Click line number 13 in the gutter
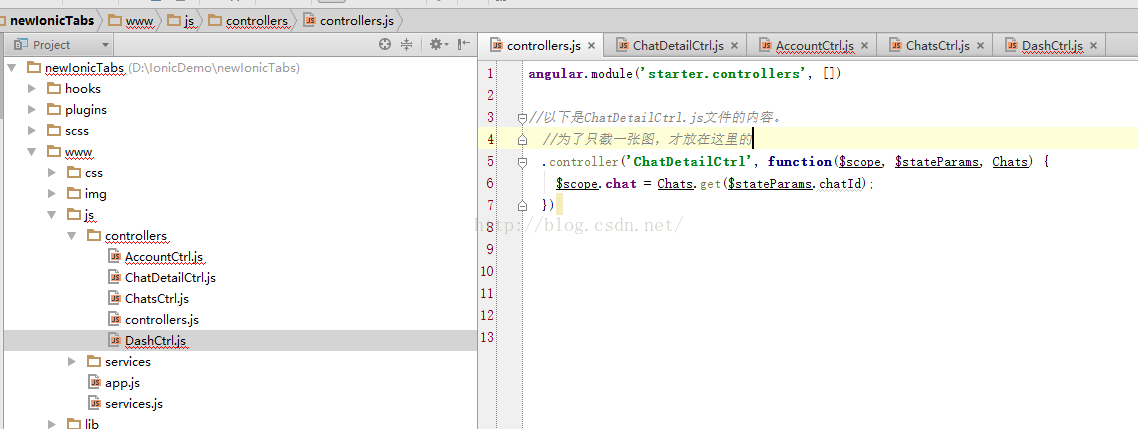The width and height of the screenshot is (1138, 429). pos(487,337)
